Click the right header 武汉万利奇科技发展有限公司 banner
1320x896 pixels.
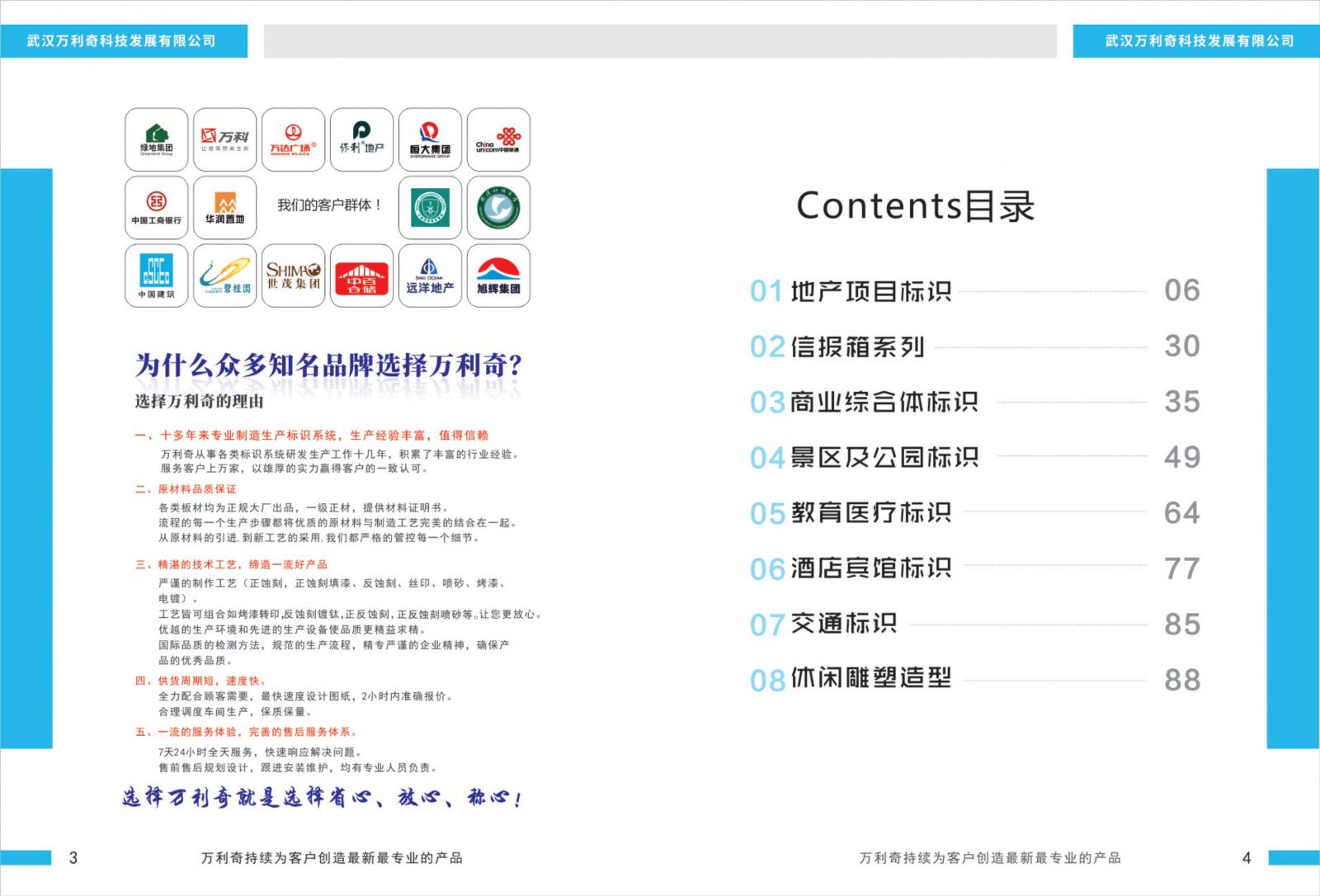[x=1196, y=40]
